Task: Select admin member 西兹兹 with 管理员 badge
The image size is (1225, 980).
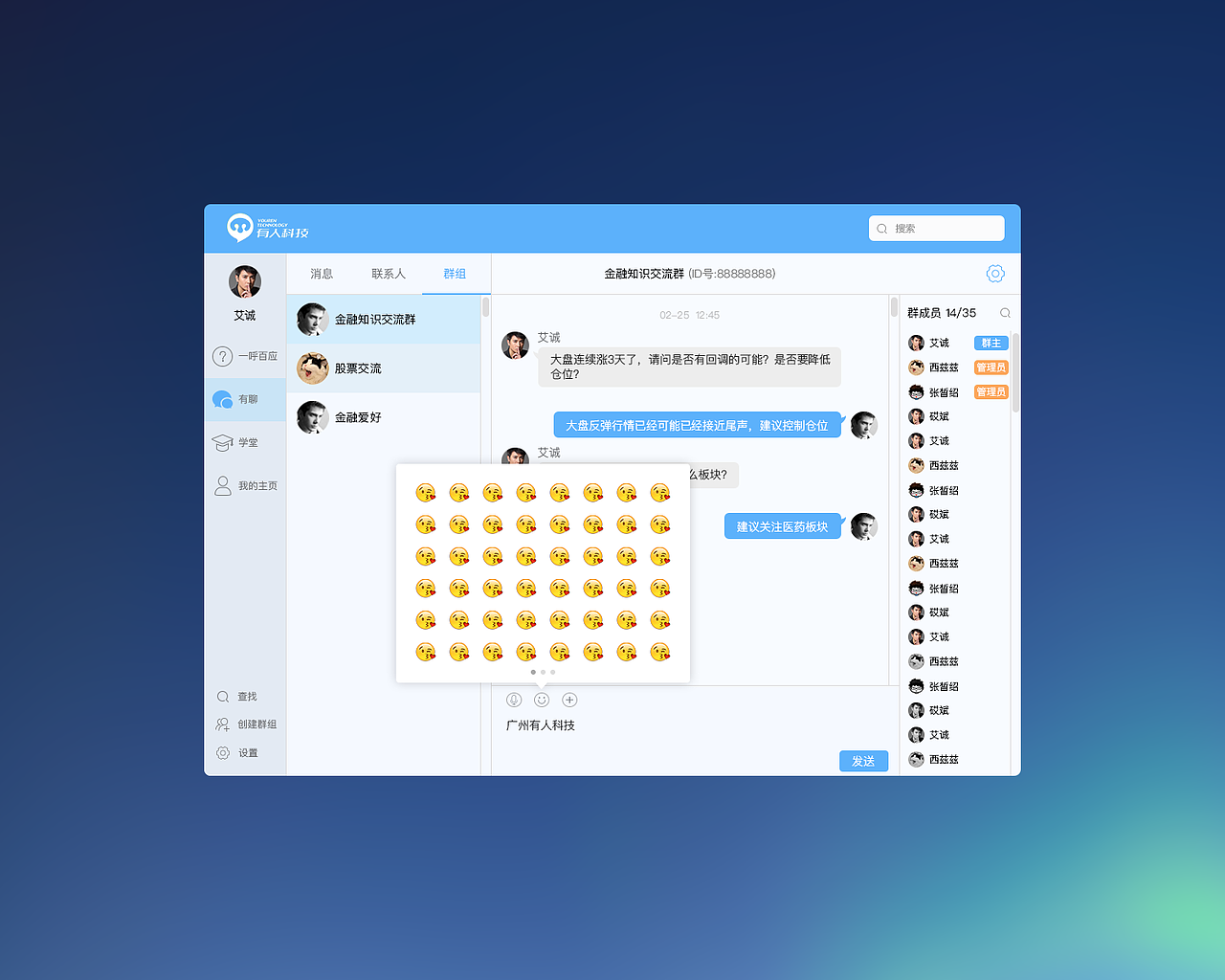Action: [957, 367]
